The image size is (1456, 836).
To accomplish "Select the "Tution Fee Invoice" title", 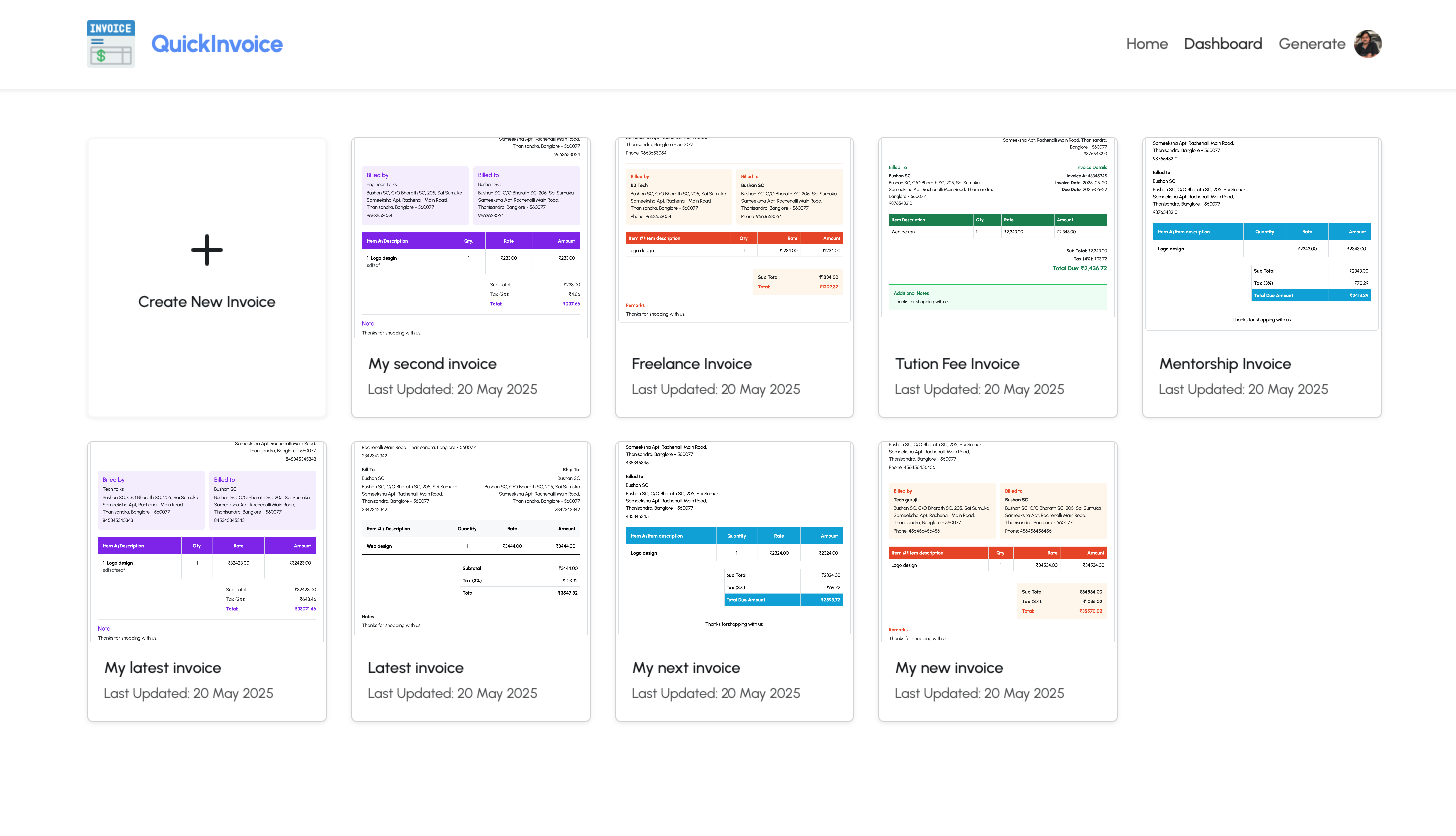I will [x=957, y=364].
